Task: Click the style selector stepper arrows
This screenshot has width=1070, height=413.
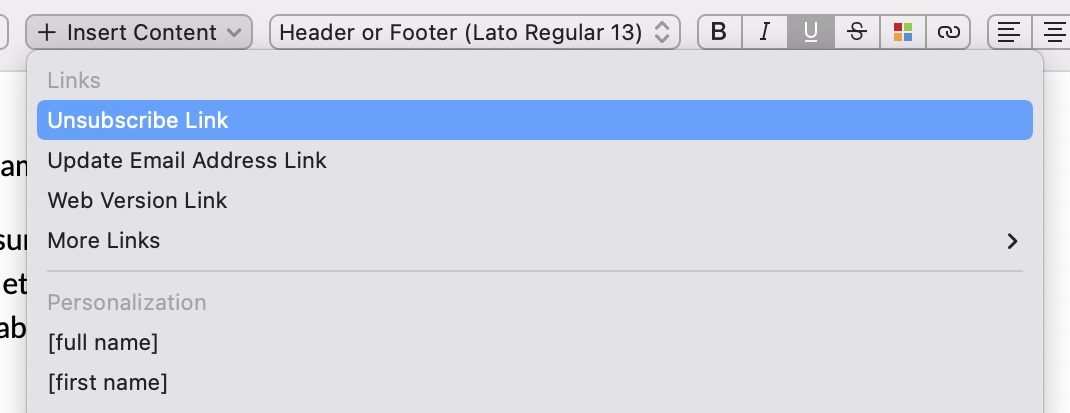Action: click(661, 32)
